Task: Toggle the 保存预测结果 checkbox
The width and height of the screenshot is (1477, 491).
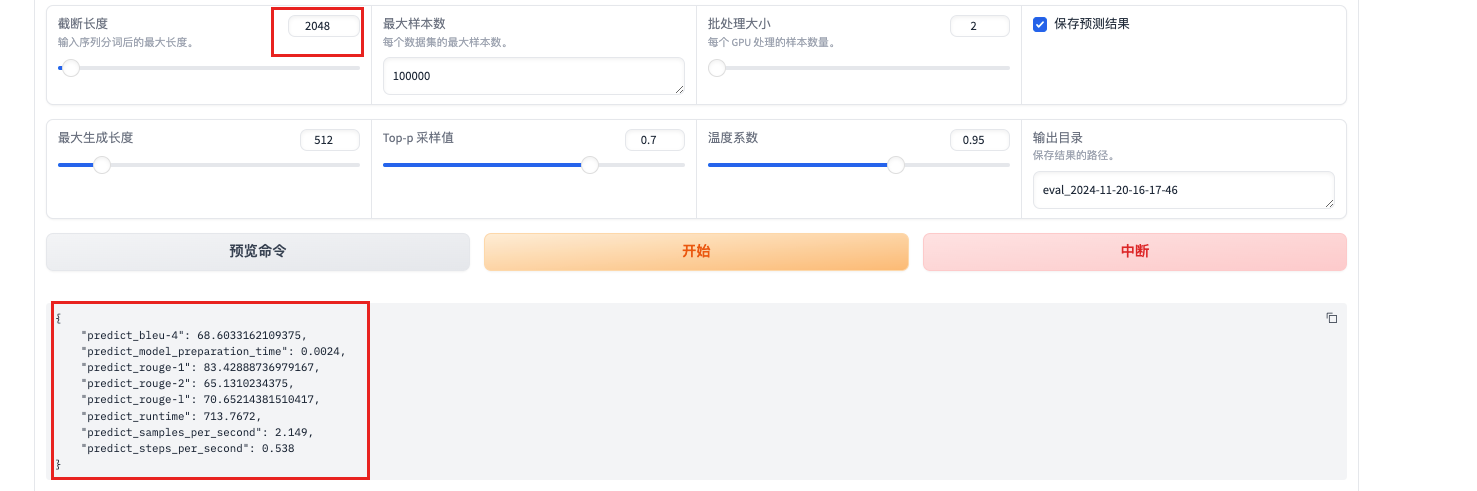Action: click(x=1040, y=24)
